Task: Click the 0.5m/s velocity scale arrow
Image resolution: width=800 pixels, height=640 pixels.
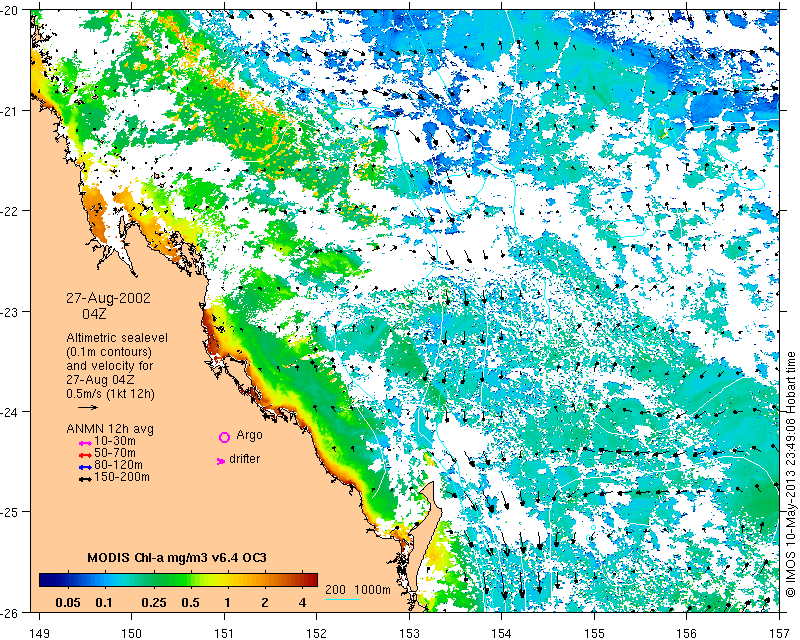Action: tap(88, 408)
